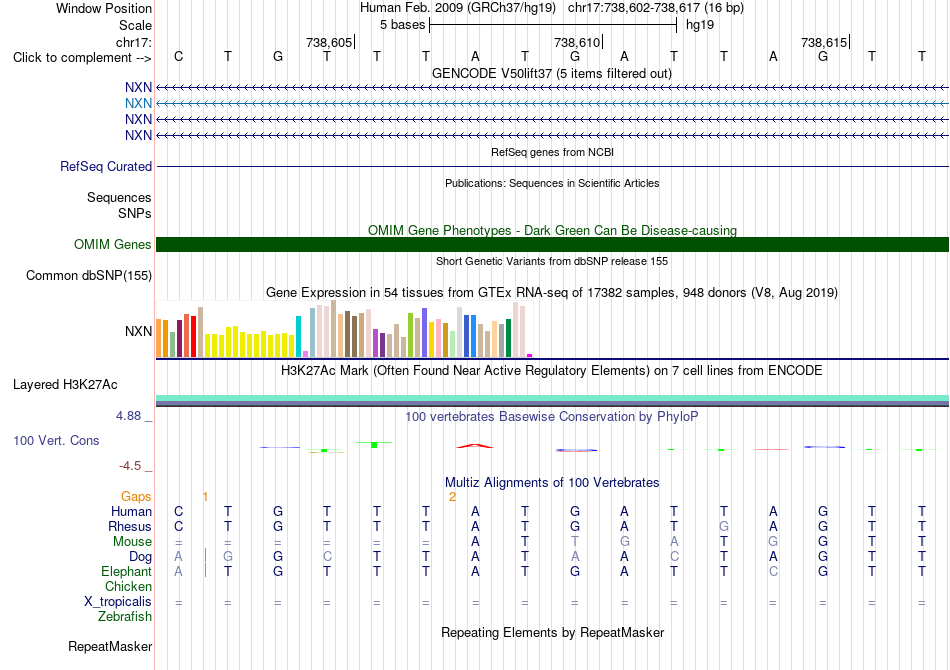Click the chr17:738,602-738,617 (16 bp) coordinates
The width and height of the screenshot is (950, 670).
(656, 8)
